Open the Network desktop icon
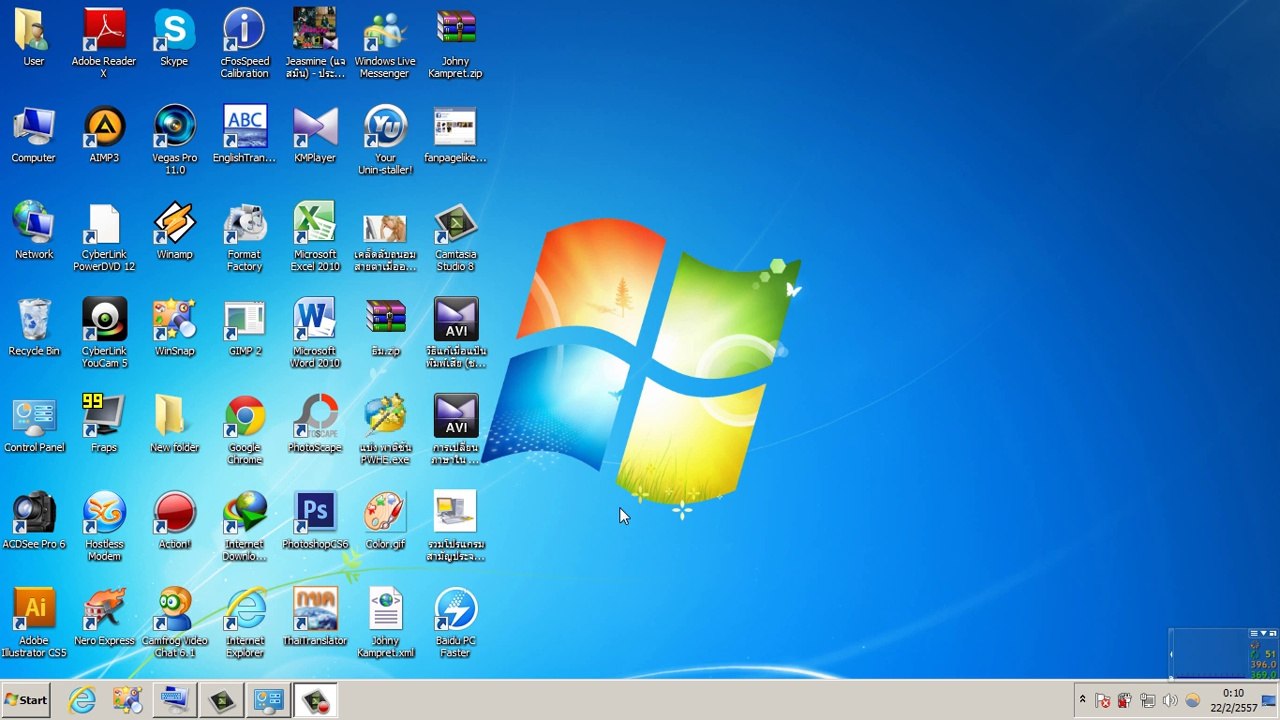 34,231
